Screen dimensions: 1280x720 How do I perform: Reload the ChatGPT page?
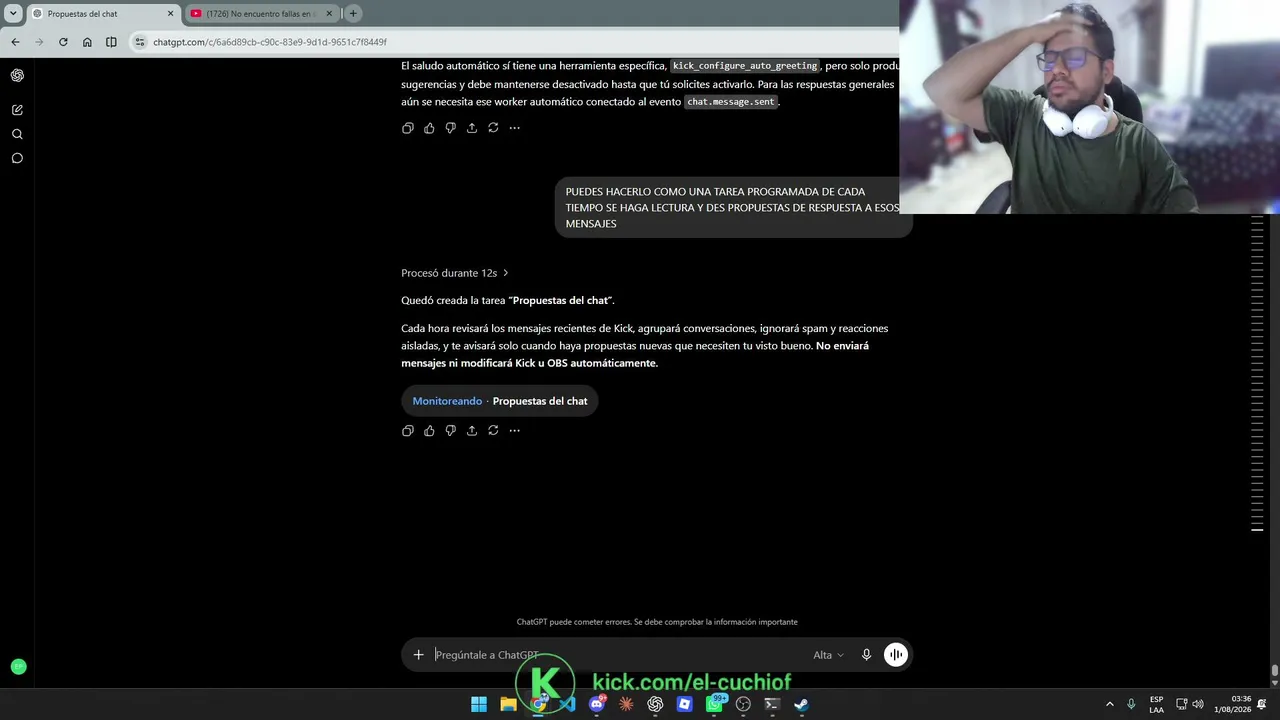(x=63, y=42)
